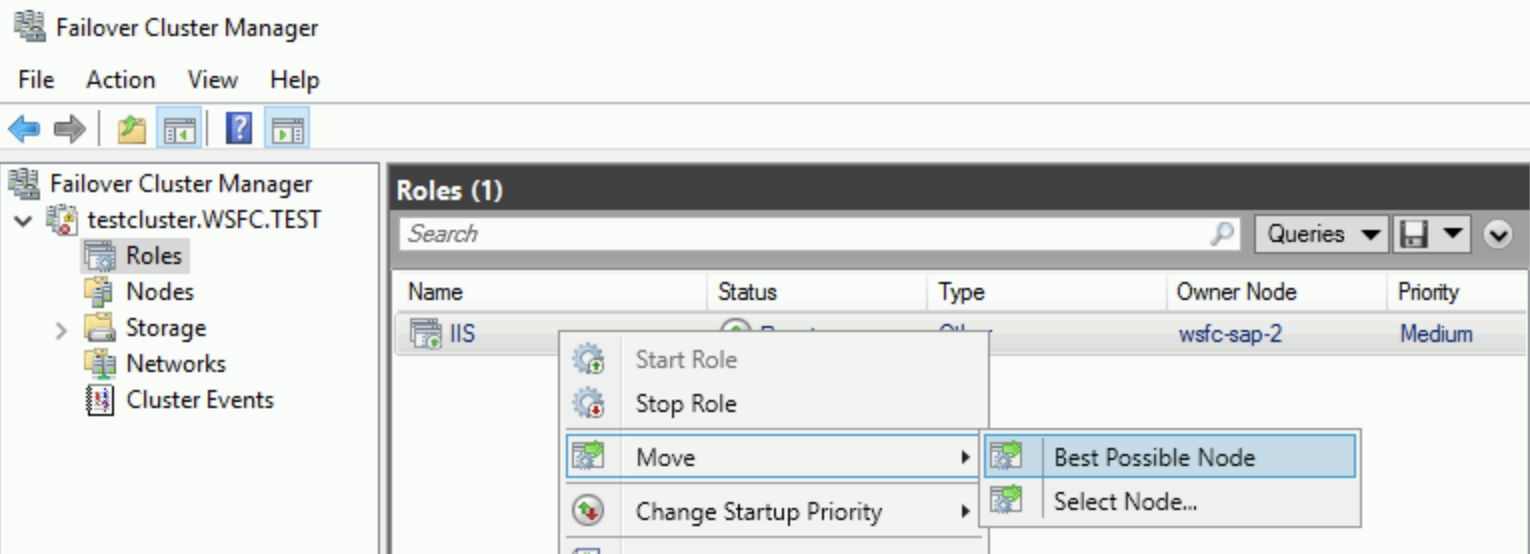The image size is (1530, 554).
Task: Click the blue Help toolbar icon
Action: tap(239, 129)
